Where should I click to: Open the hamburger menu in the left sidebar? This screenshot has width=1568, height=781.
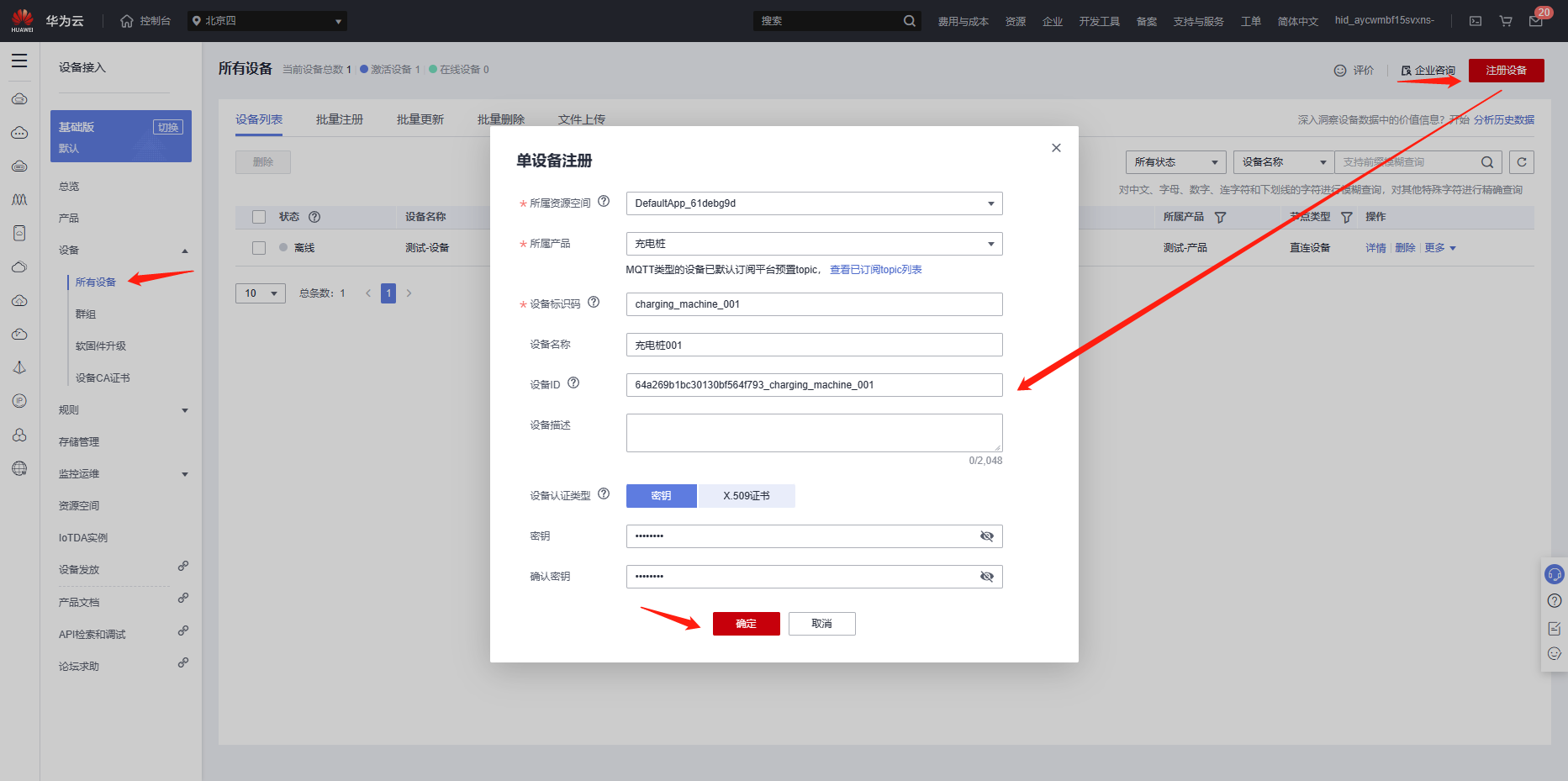click(19, 61)
